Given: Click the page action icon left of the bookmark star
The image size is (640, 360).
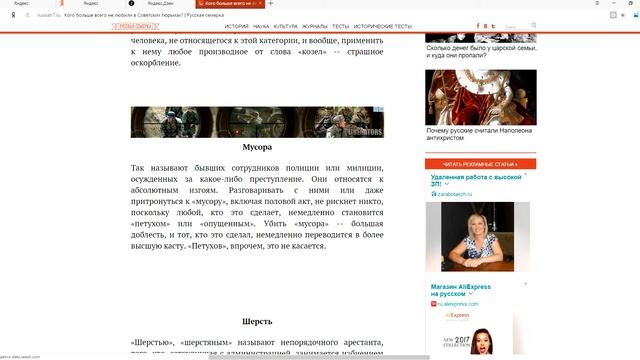Looking at the screenshot, I should (x=613, y=15).
